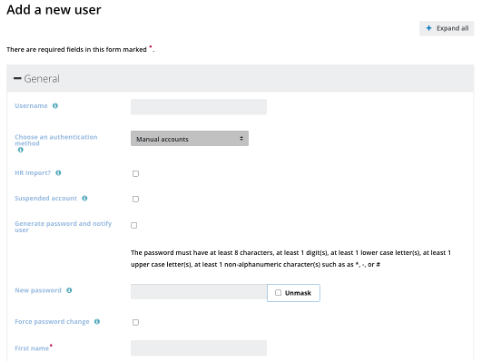Viewport: 482px width, 362px height.
Task: Enable the HR Import checkbox
Action: click(x=136, y=173)
